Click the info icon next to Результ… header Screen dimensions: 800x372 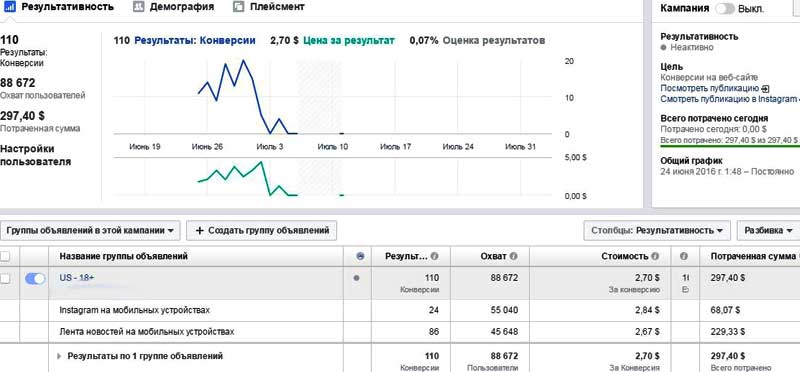434,256
